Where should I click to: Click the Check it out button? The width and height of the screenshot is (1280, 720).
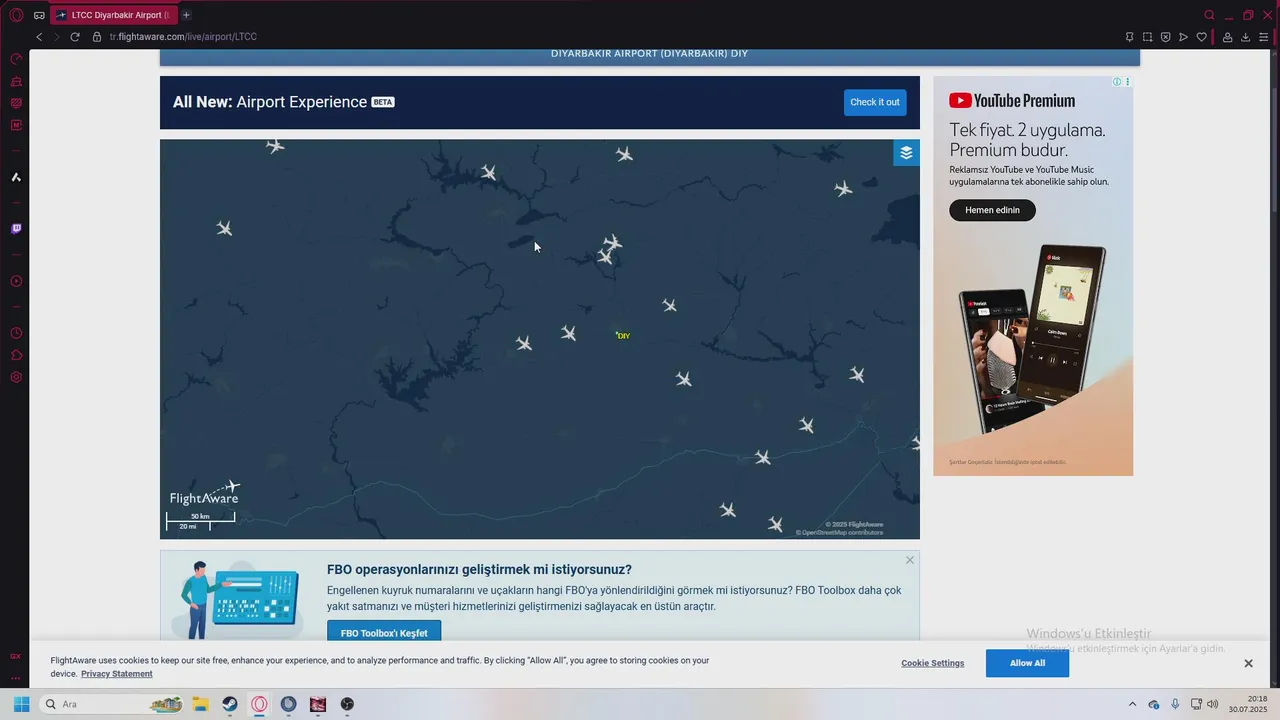point(875,102)
